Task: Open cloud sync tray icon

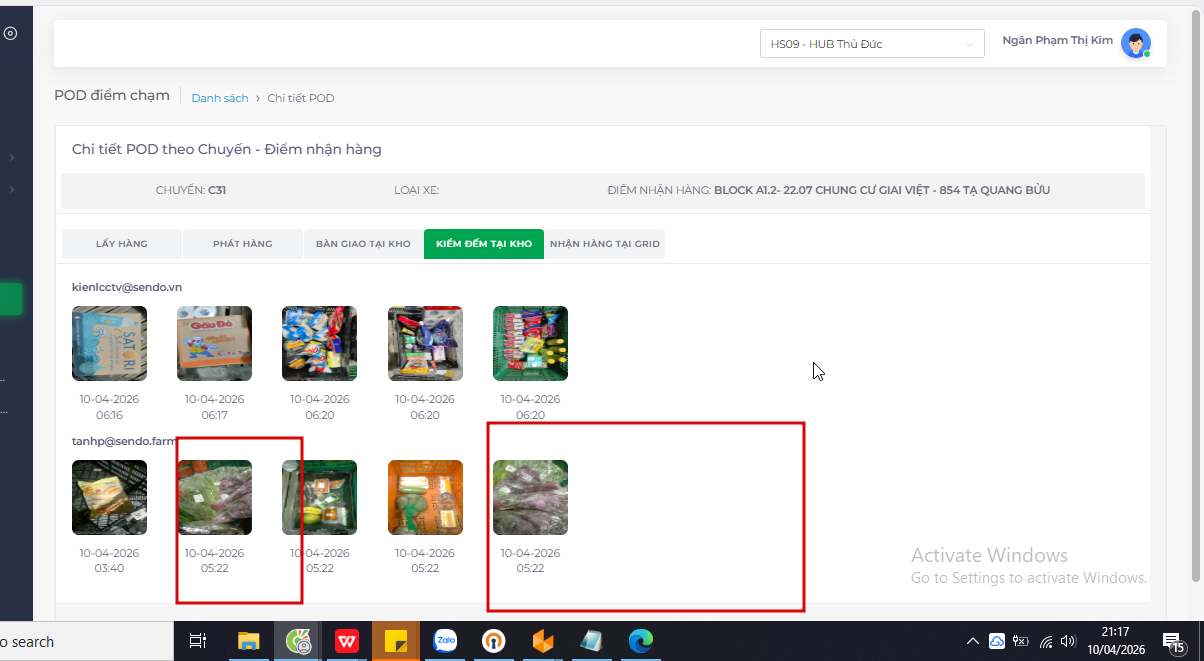Action: click(x=997, y=641)
